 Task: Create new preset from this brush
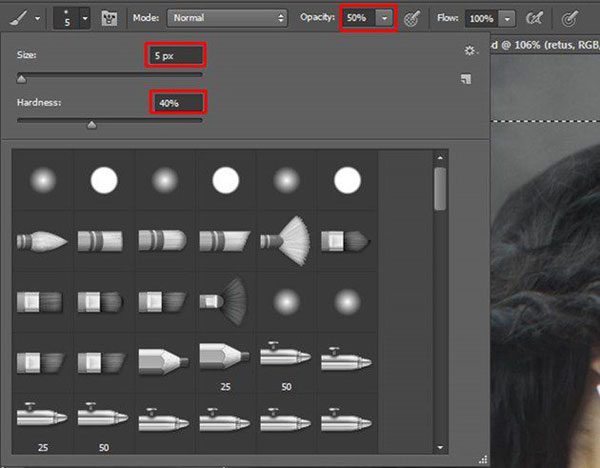466,79
